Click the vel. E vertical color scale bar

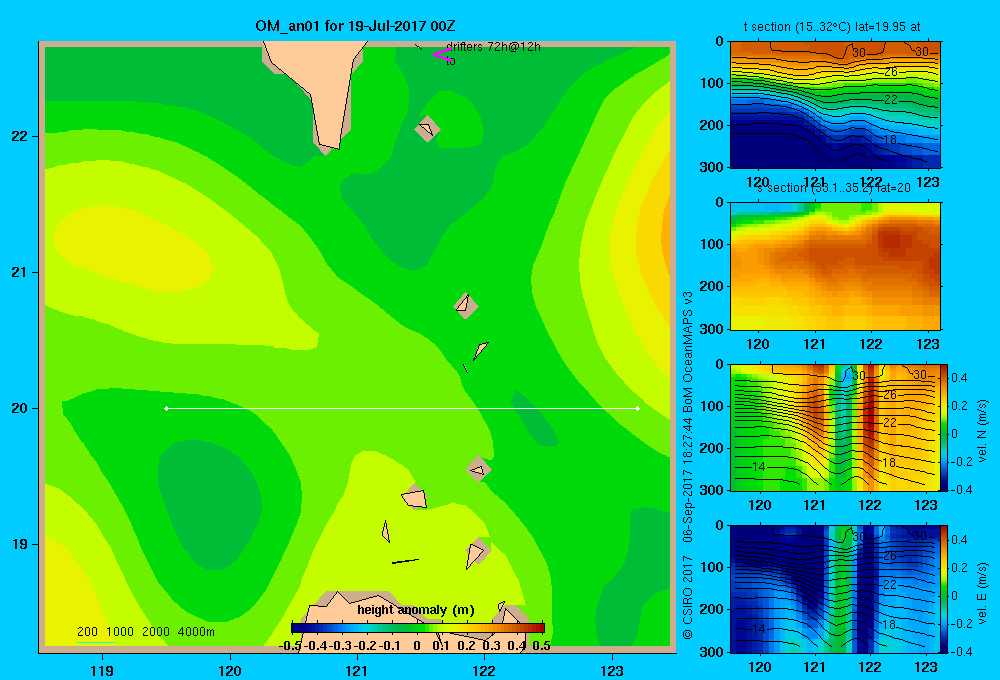[945, 589]
